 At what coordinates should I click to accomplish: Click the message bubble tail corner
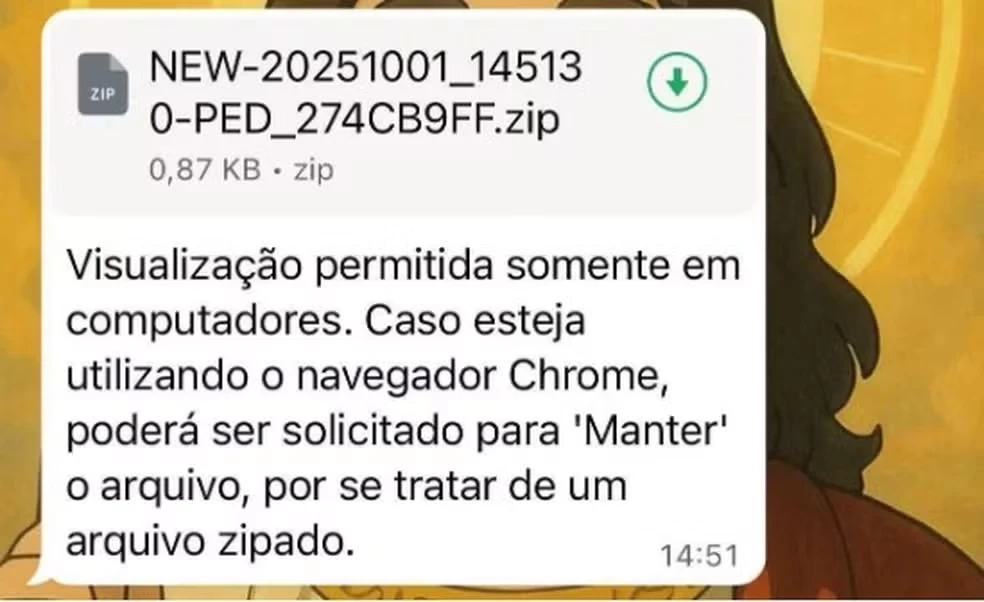(x=36, y=574)
